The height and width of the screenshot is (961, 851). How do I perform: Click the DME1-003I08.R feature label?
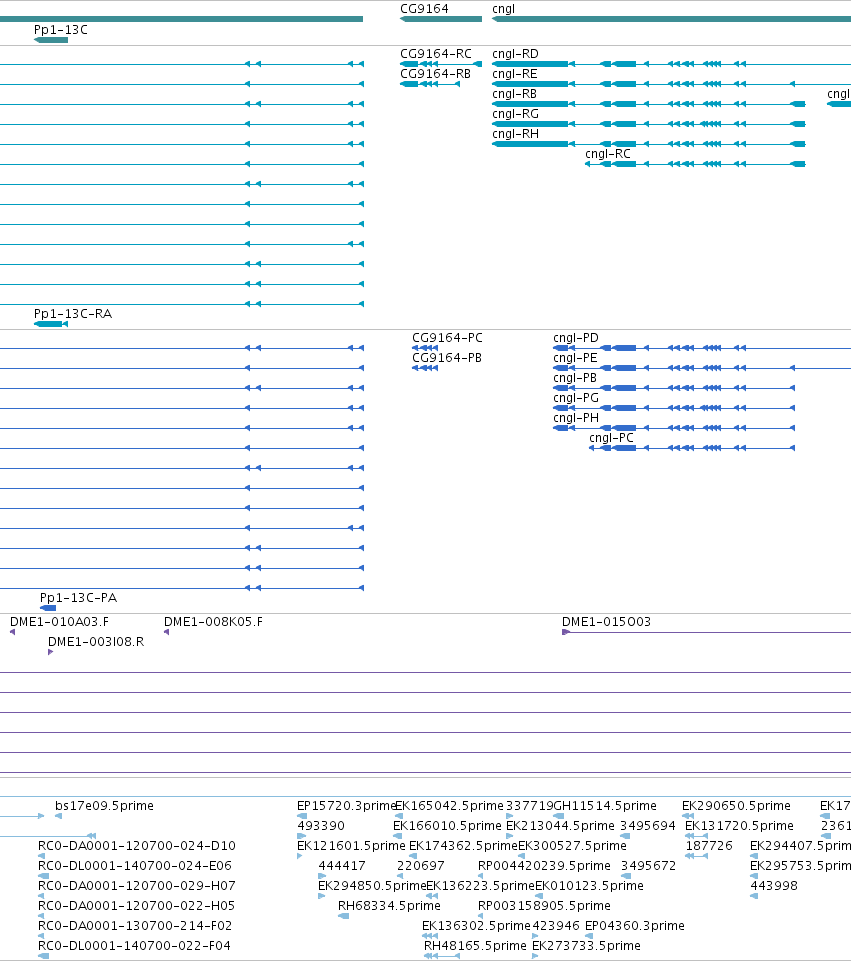(x=96, y=642)
